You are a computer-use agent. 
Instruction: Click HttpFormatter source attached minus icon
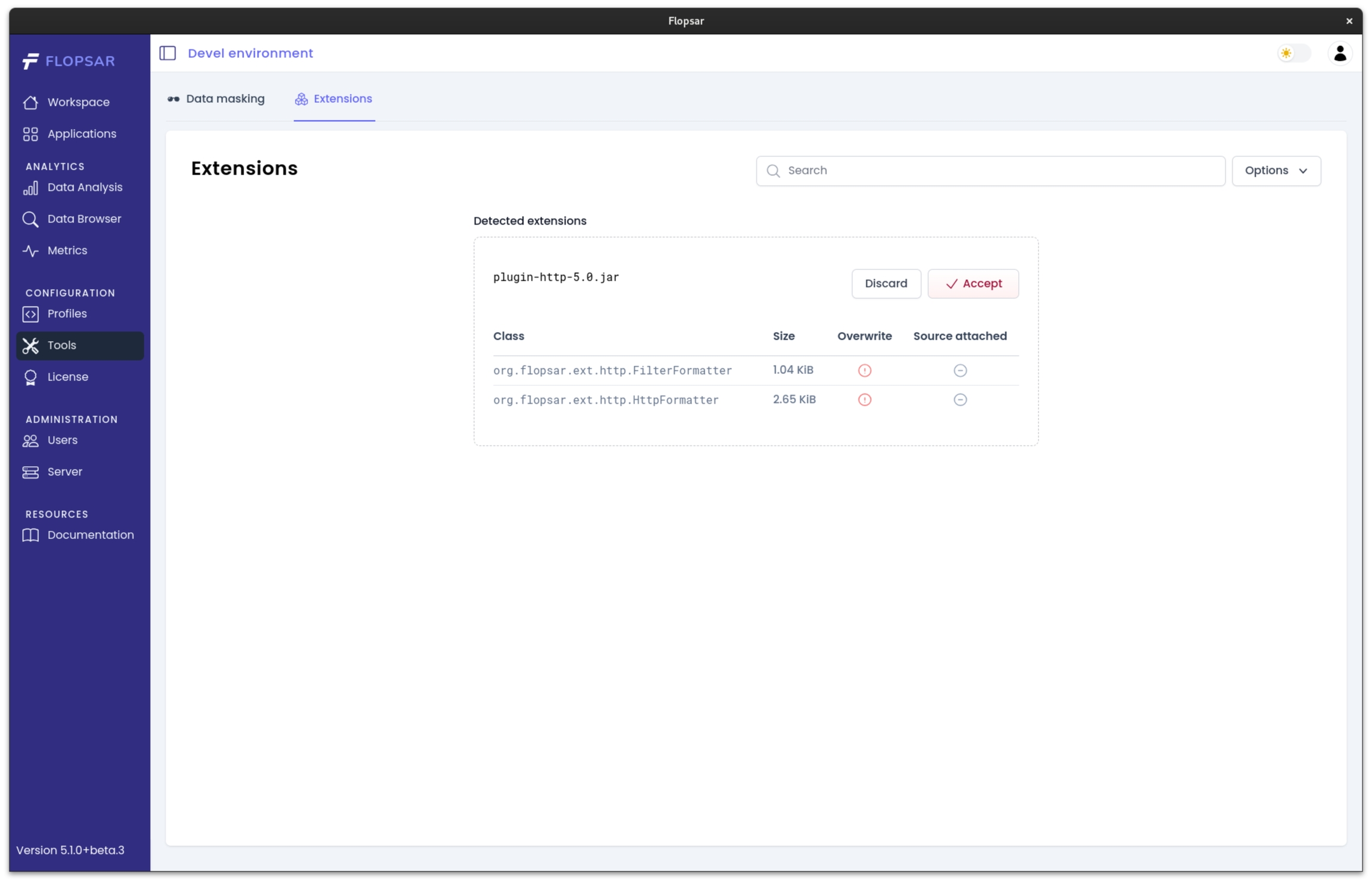pyautogui.click(x=959, y=400)
